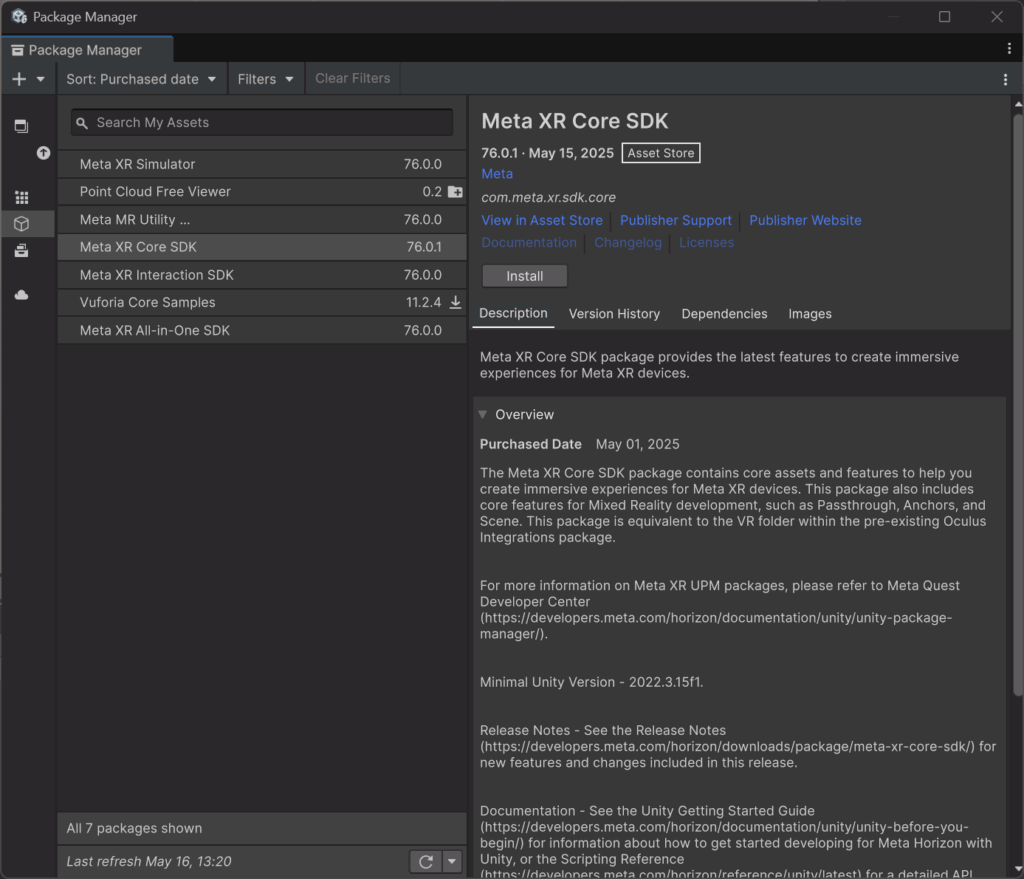
Task: Click the Meta XR Core SDK heading
Action: [575, 121]
